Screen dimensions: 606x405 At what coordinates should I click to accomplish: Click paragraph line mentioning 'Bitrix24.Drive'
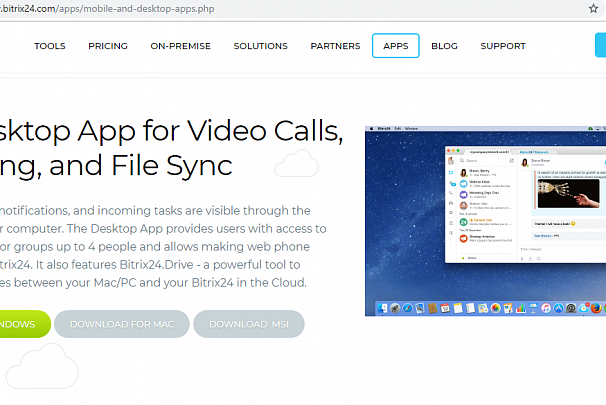pyautogui.click(x=150, y=265)
